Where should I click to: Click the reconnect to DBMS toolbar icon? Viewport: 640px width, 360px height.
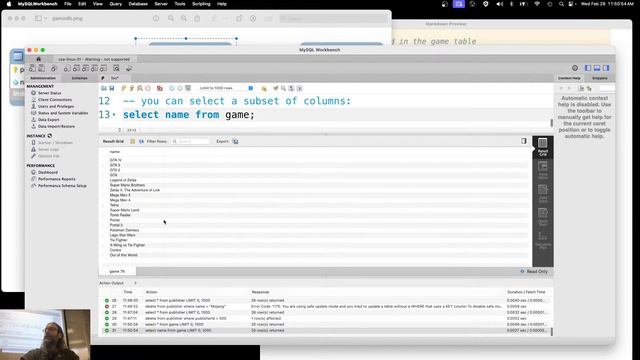129,69
